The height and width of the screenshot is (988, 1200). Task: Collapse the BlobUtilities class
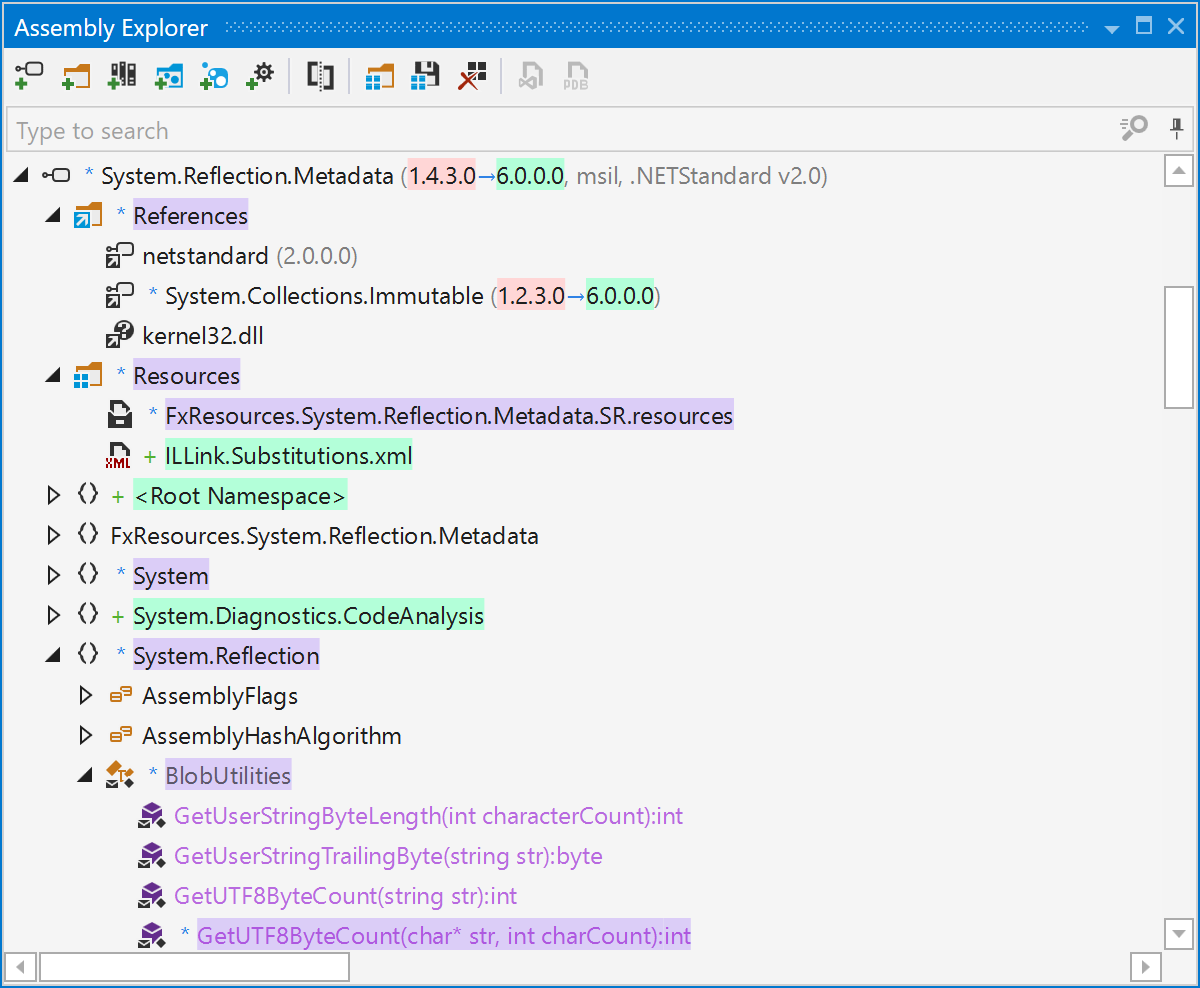pos(85,776)
